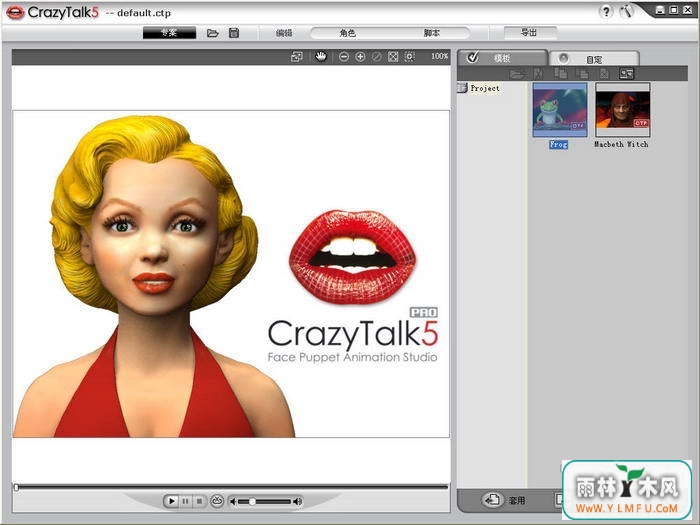Viewport: 700px width, 525px height.
Task: Stop the playback
Action: coord(199,501)
